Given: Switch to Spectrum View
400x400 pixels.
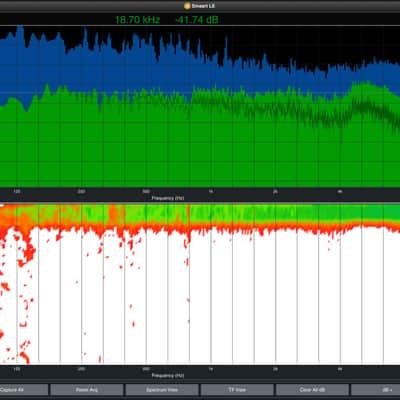Looking at the screenshot, I should [x=162, y=389].
